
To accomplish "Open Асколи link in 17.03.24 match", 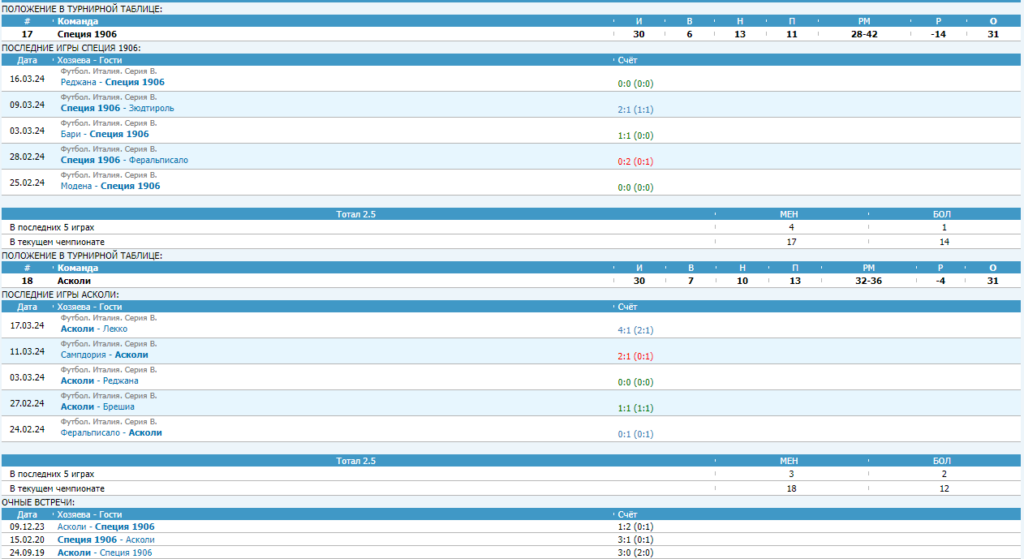I will [77, 329].
